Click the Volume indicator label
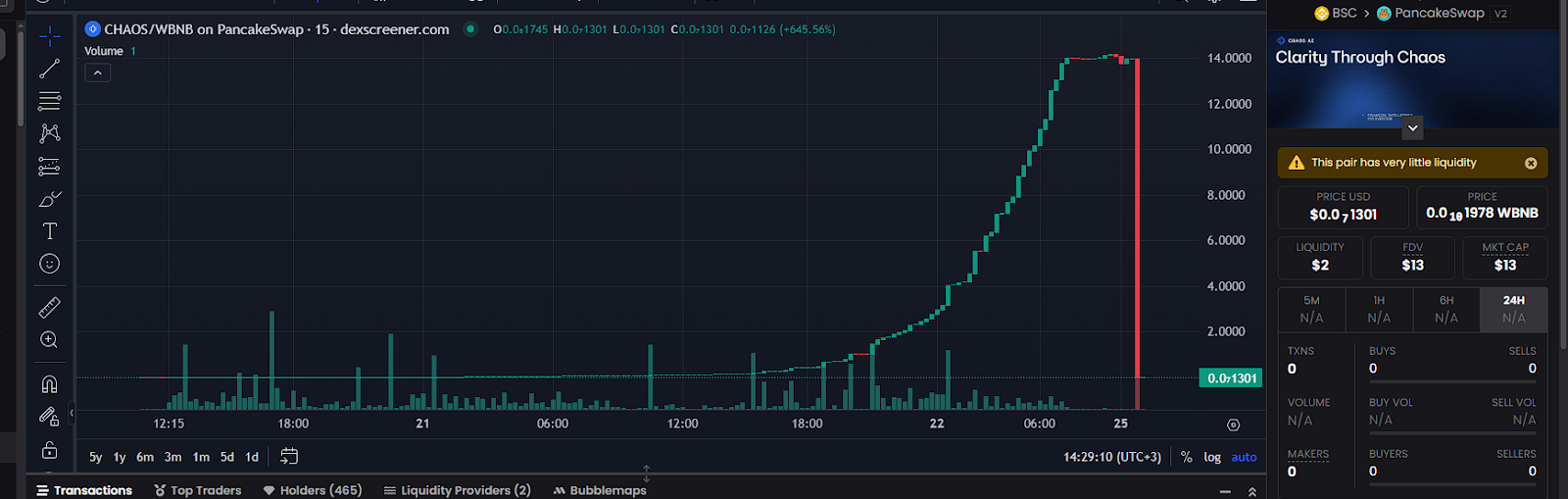Image resolution: width=1568 pixels, height=499 pixels. click(x=104, y=51)
